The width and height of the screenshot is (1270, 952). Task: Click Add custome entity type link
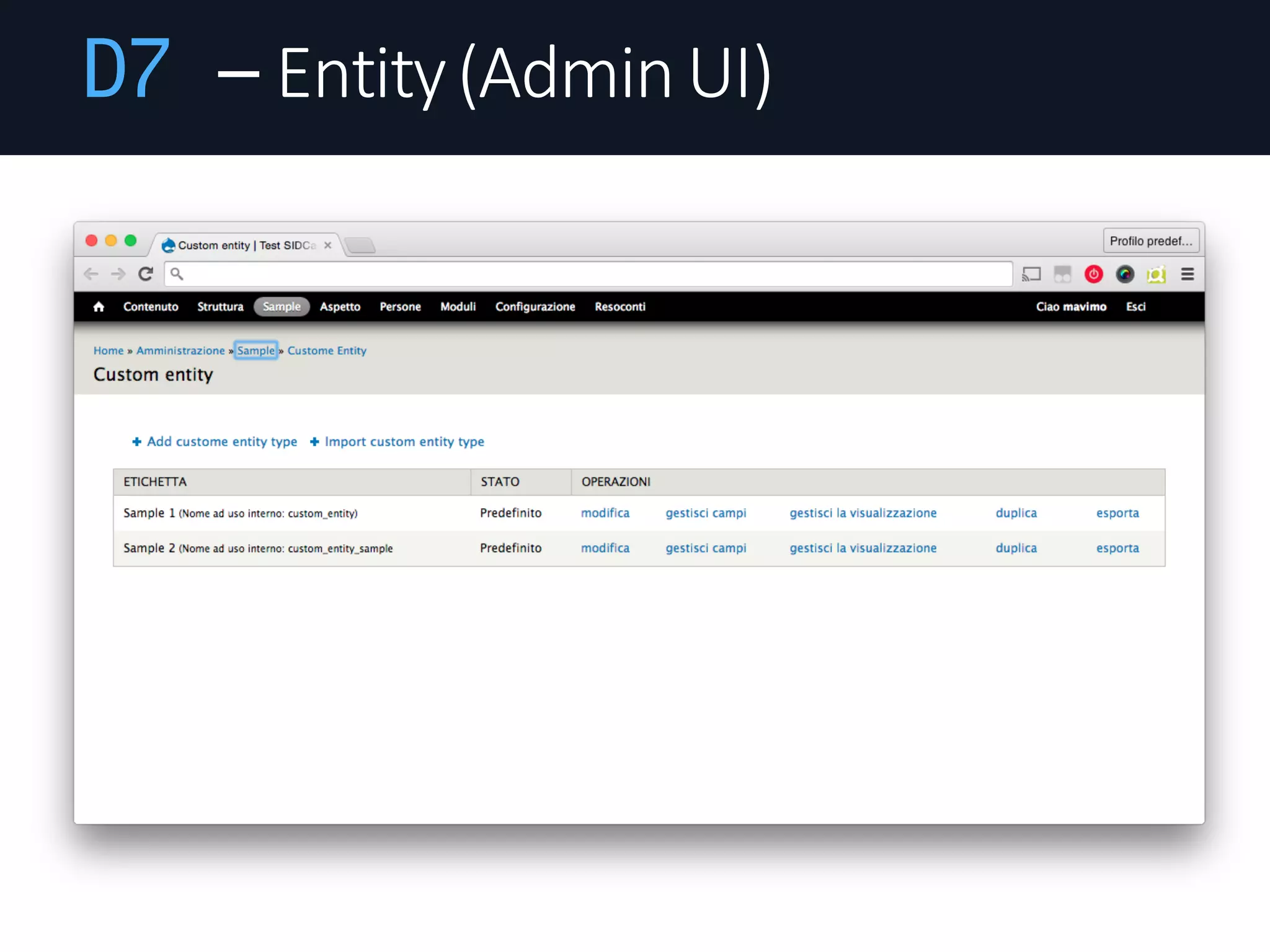215,442
